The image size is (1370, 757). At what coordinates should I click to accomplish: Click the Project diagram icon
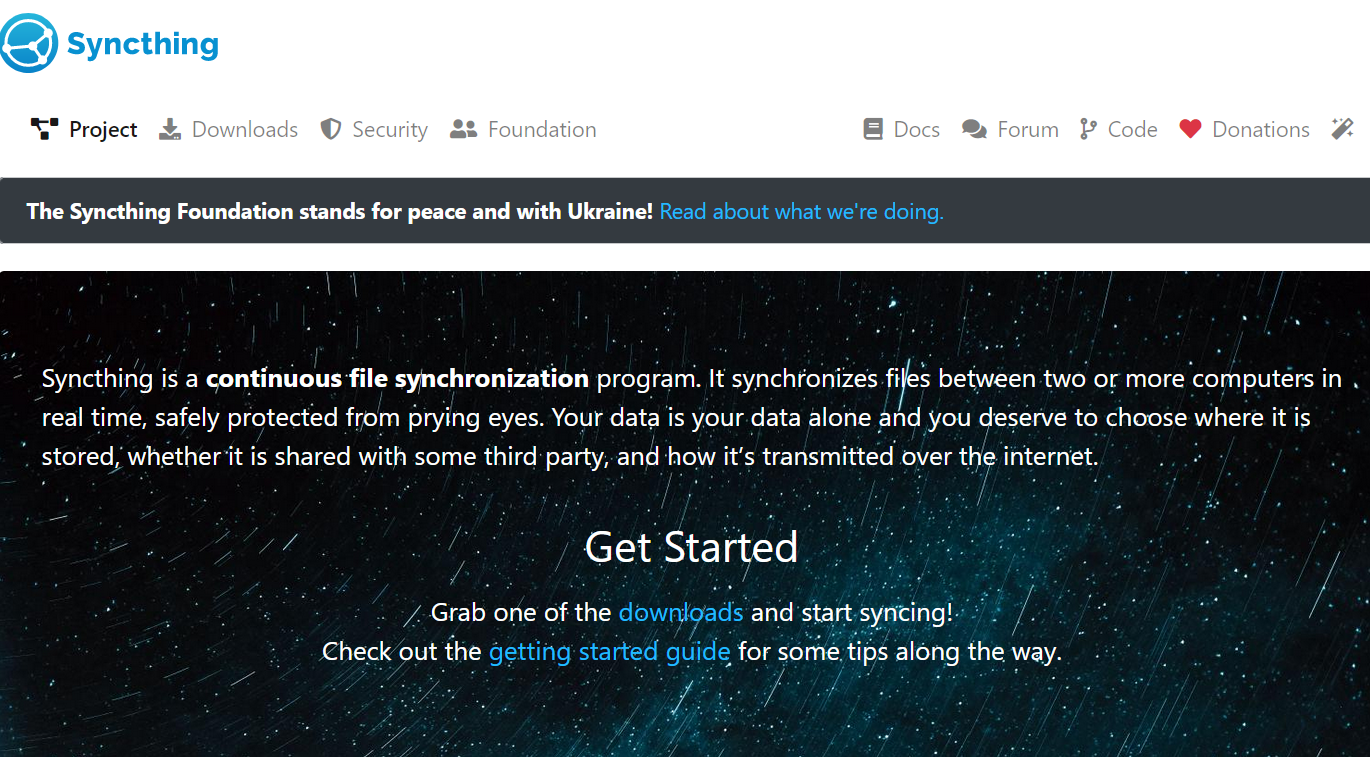(44, 129)
